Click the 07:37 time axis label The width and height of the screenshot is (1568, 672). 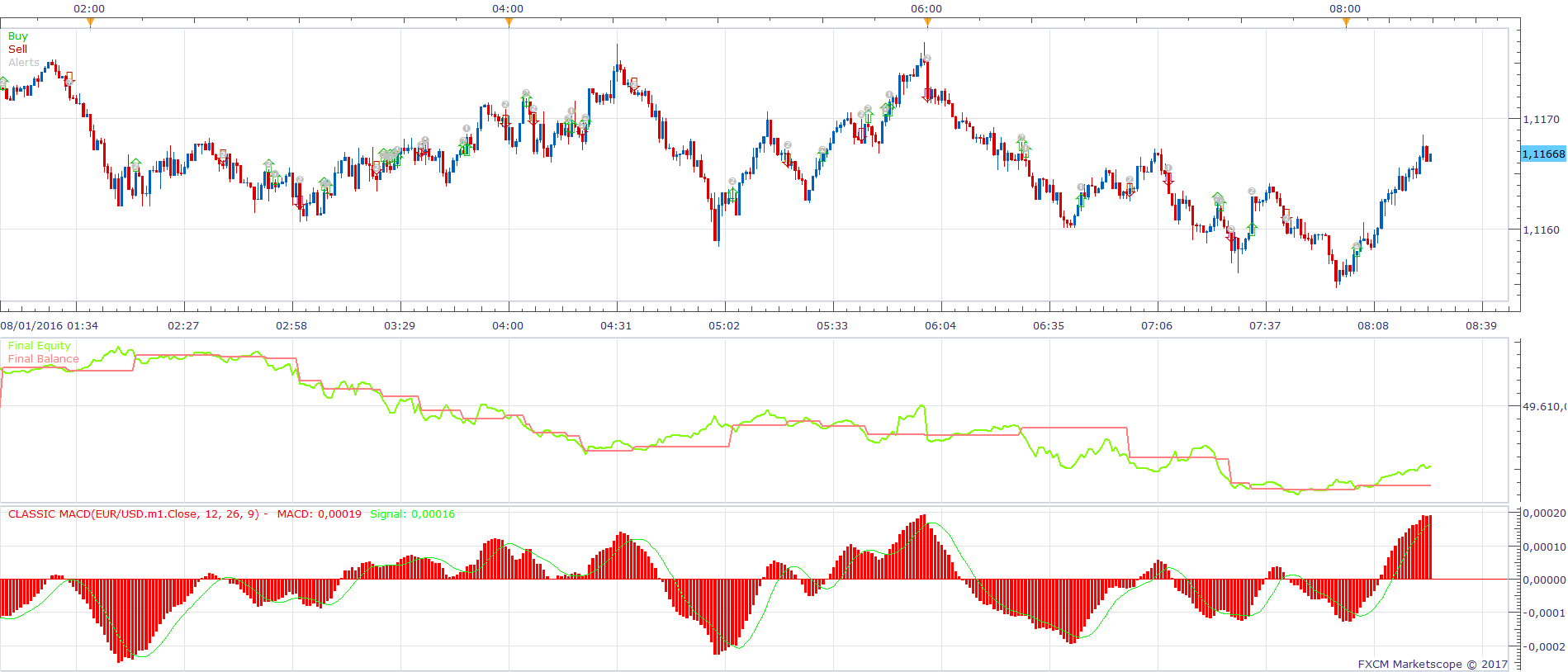[1265, 325]
